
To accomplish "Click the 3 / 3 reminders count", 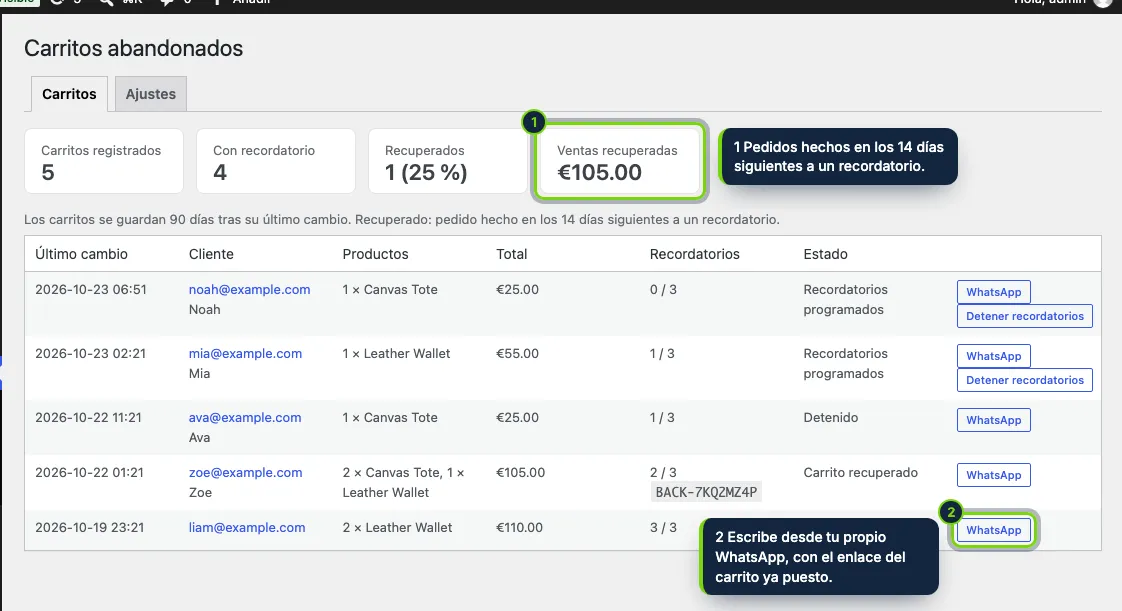I will coord(663,527).
